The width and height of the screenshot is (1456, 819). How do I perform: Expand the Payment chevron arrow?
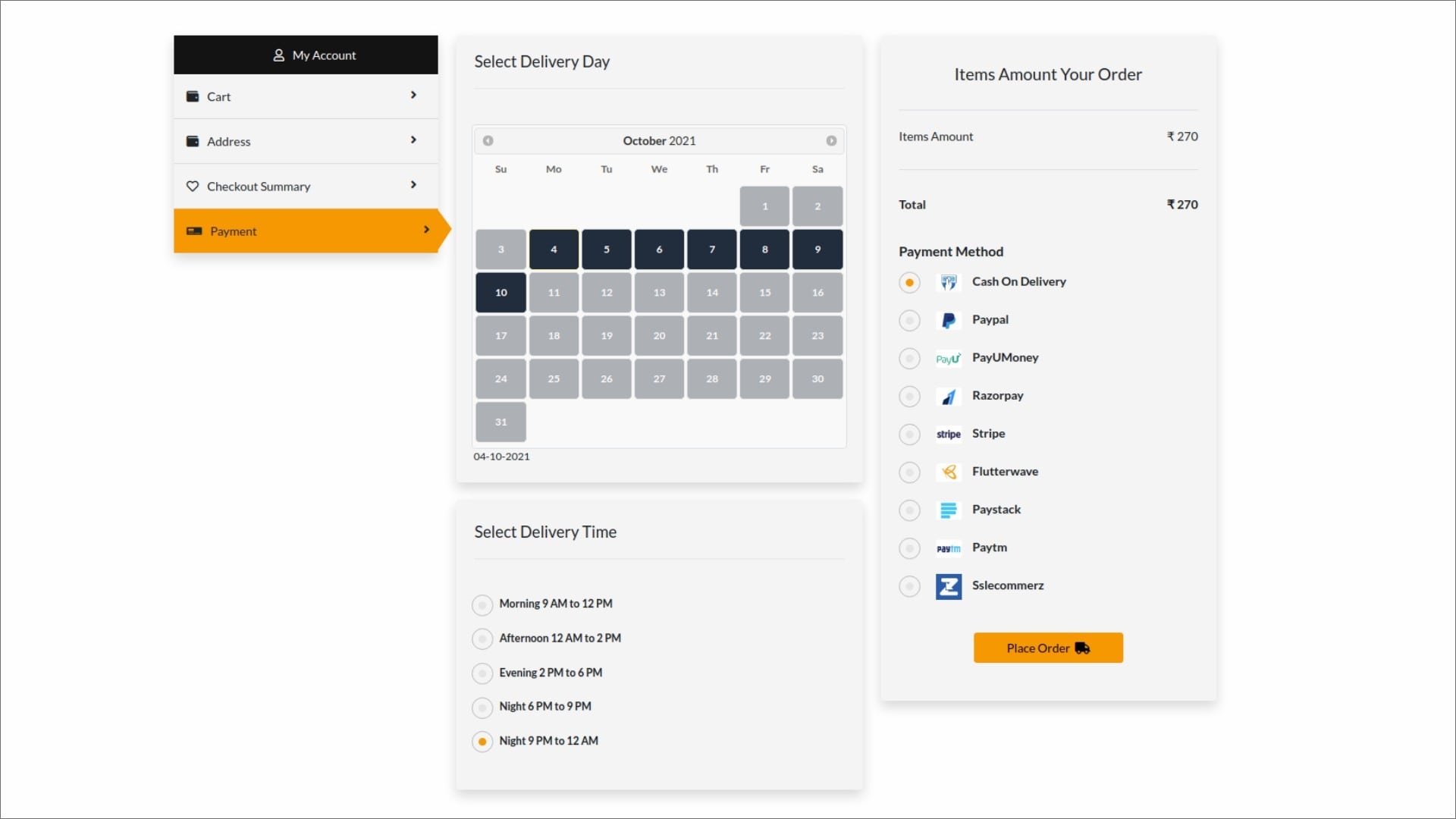[x=426, y=229]
